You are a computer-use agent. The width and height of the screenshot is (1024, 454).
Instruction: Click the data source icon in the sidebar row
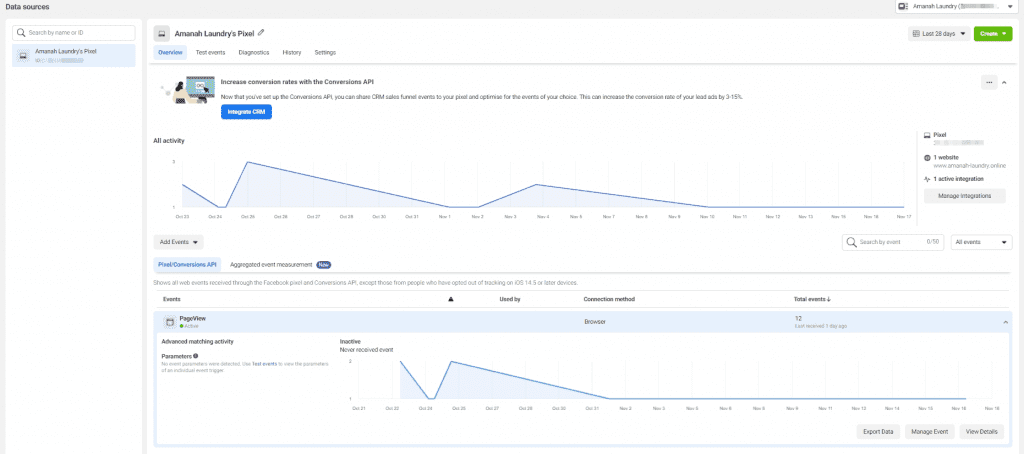(x=24, y=55)
